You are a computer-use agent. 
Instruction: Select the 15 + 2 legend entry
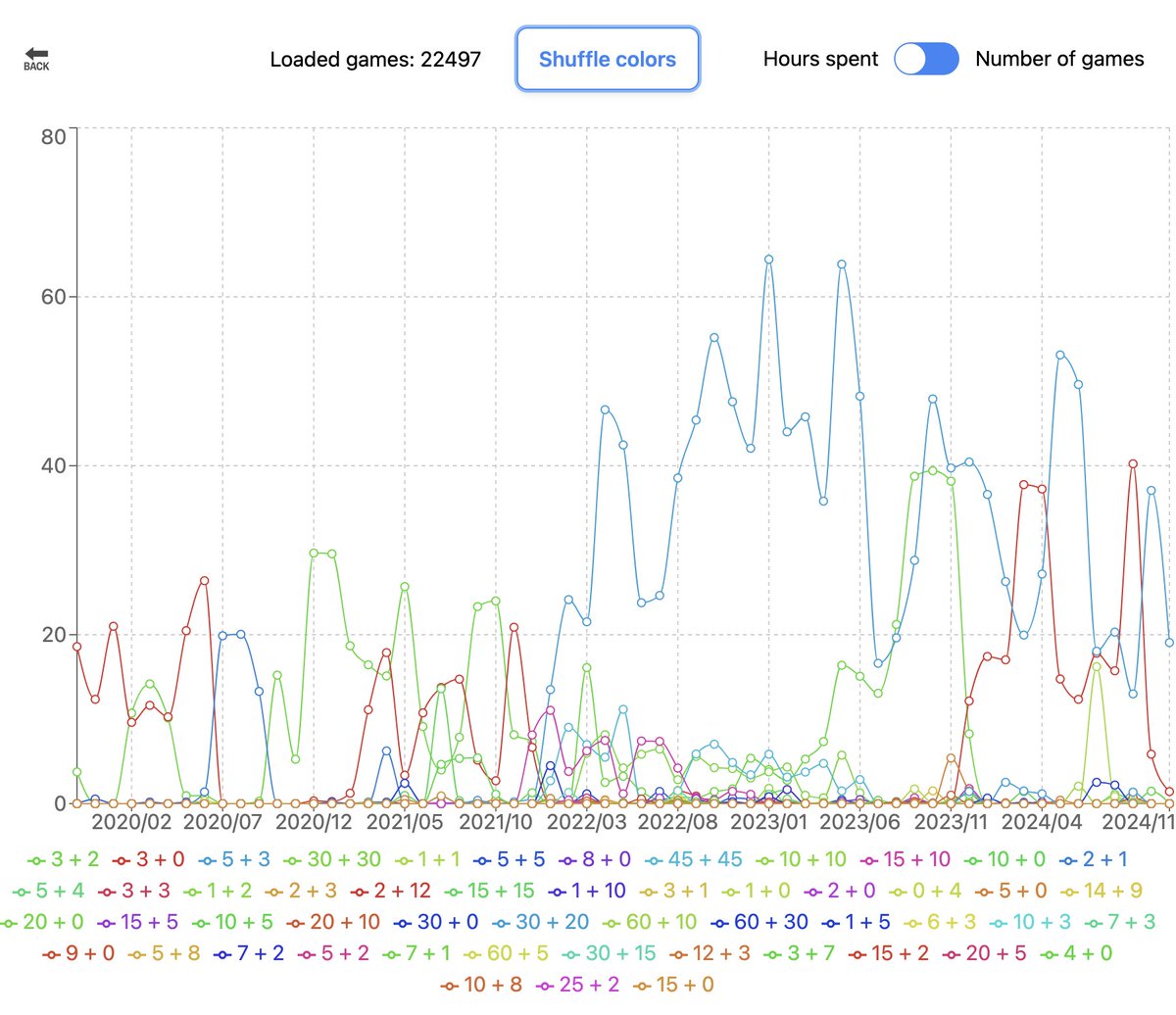[x=888, y=952]
